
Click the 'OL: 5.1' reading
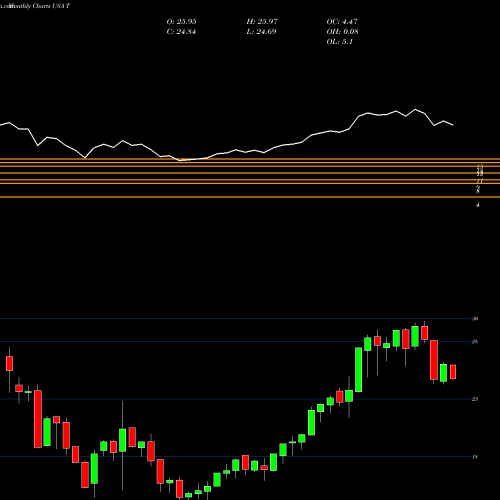click(340, 42)
